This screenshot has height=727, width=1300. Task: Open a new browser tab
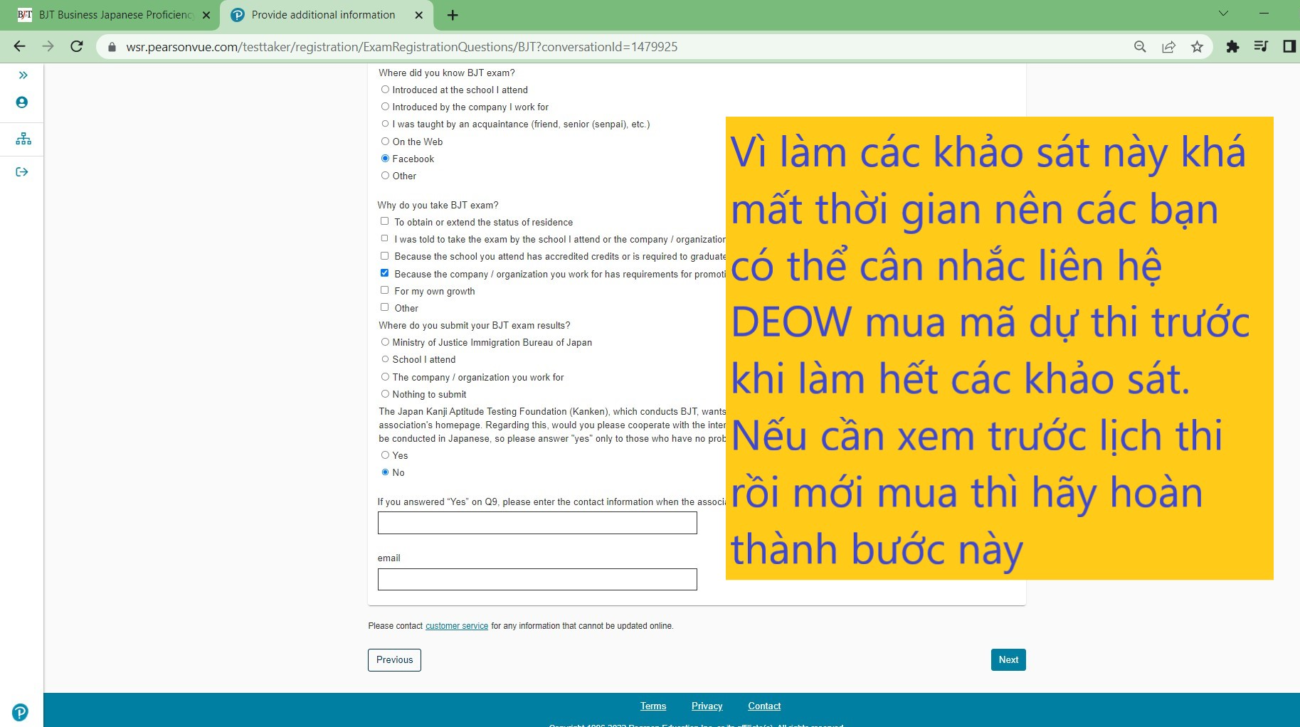(452, 15)
